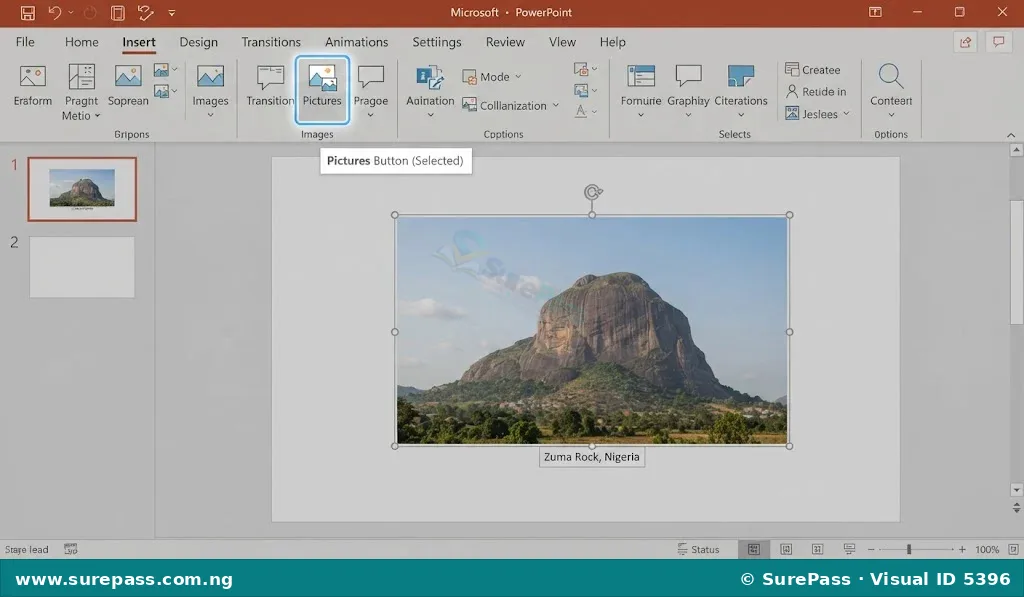Click the accessibility icon in status bar
Viewport: 1024px width, 597px height.
coord(71,549)
